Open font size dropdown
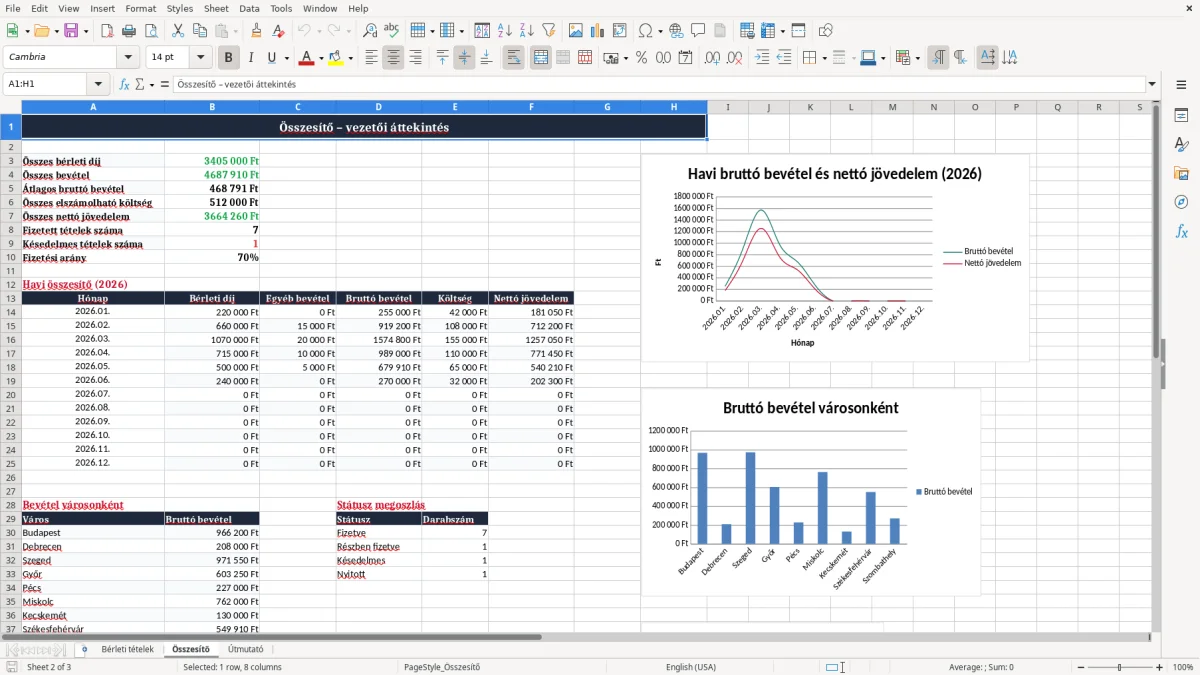 click(201, 58)
